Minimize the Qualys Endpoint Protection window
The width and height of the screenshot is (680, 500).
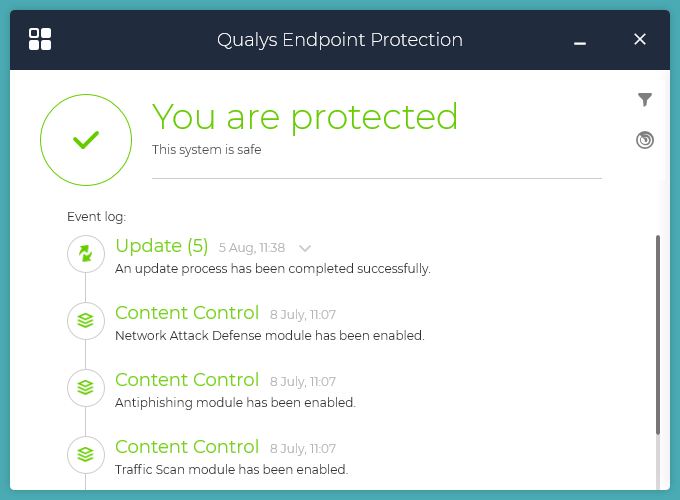(580, 41)
